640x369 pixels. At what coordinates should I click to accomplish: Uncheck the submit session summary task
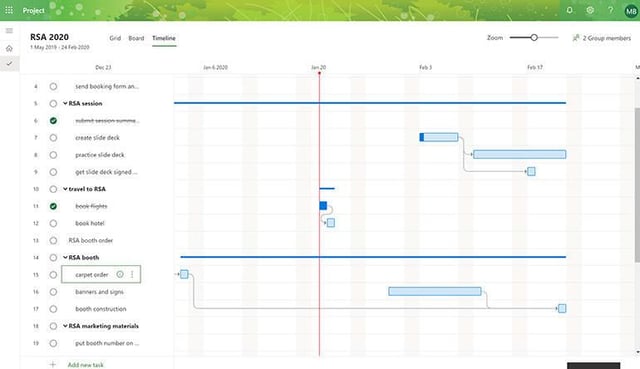pos(53,121)
